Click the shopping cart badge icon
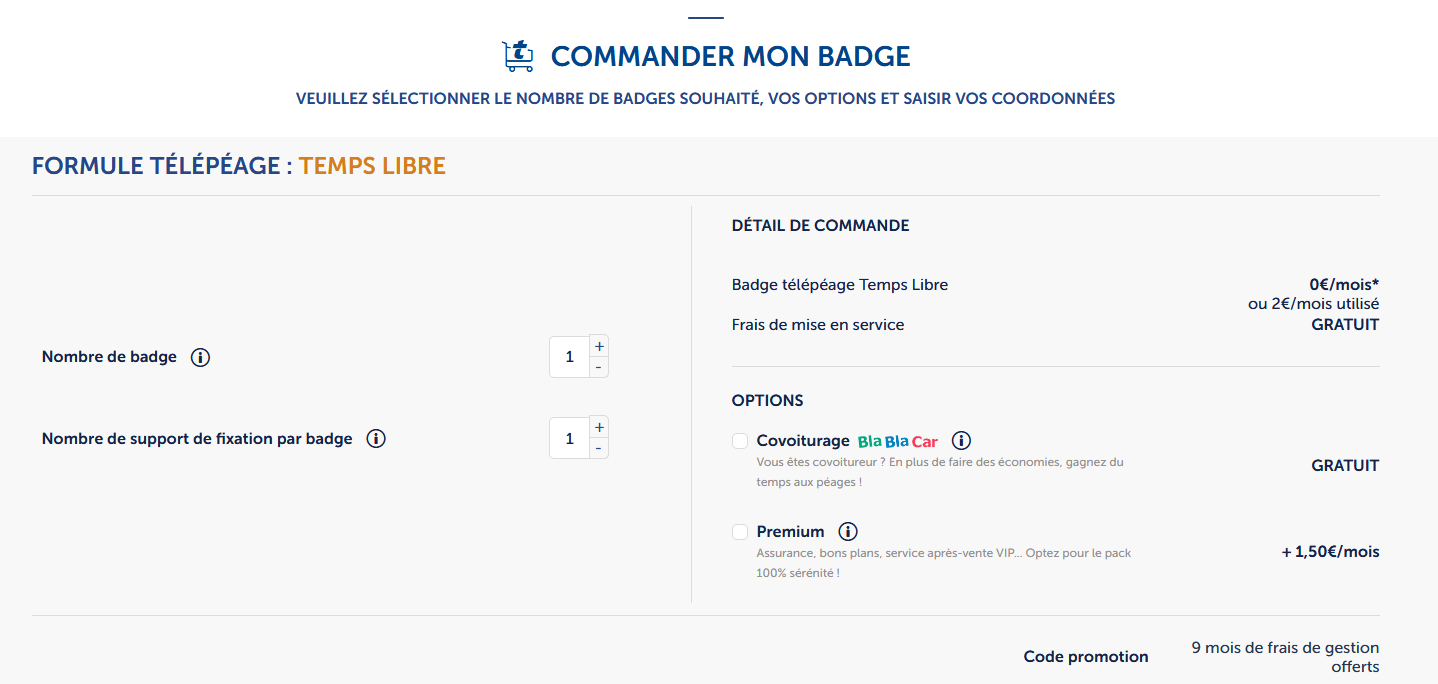The image size is (1438, 684). [x=517, y=56]
